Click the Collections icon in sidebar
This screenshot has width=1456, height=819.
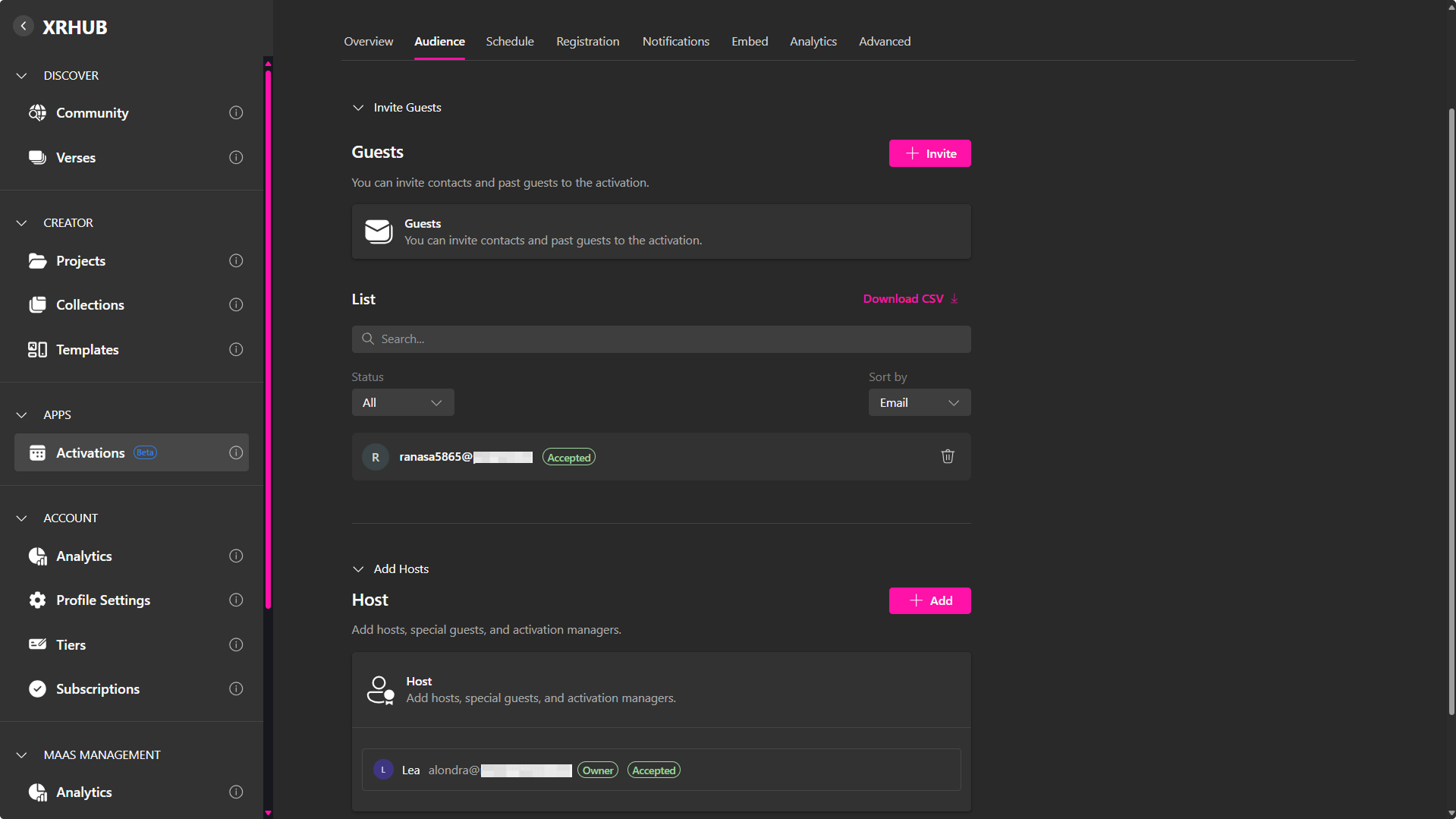(37, 305)
